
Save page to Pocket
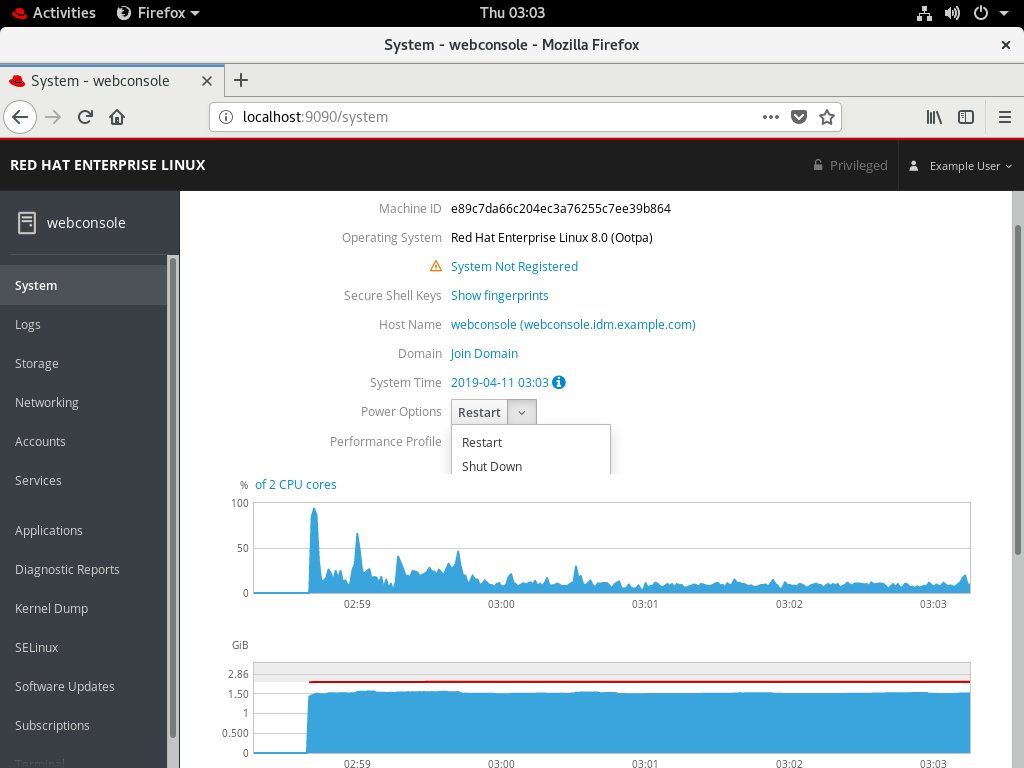tap(799, 118)
